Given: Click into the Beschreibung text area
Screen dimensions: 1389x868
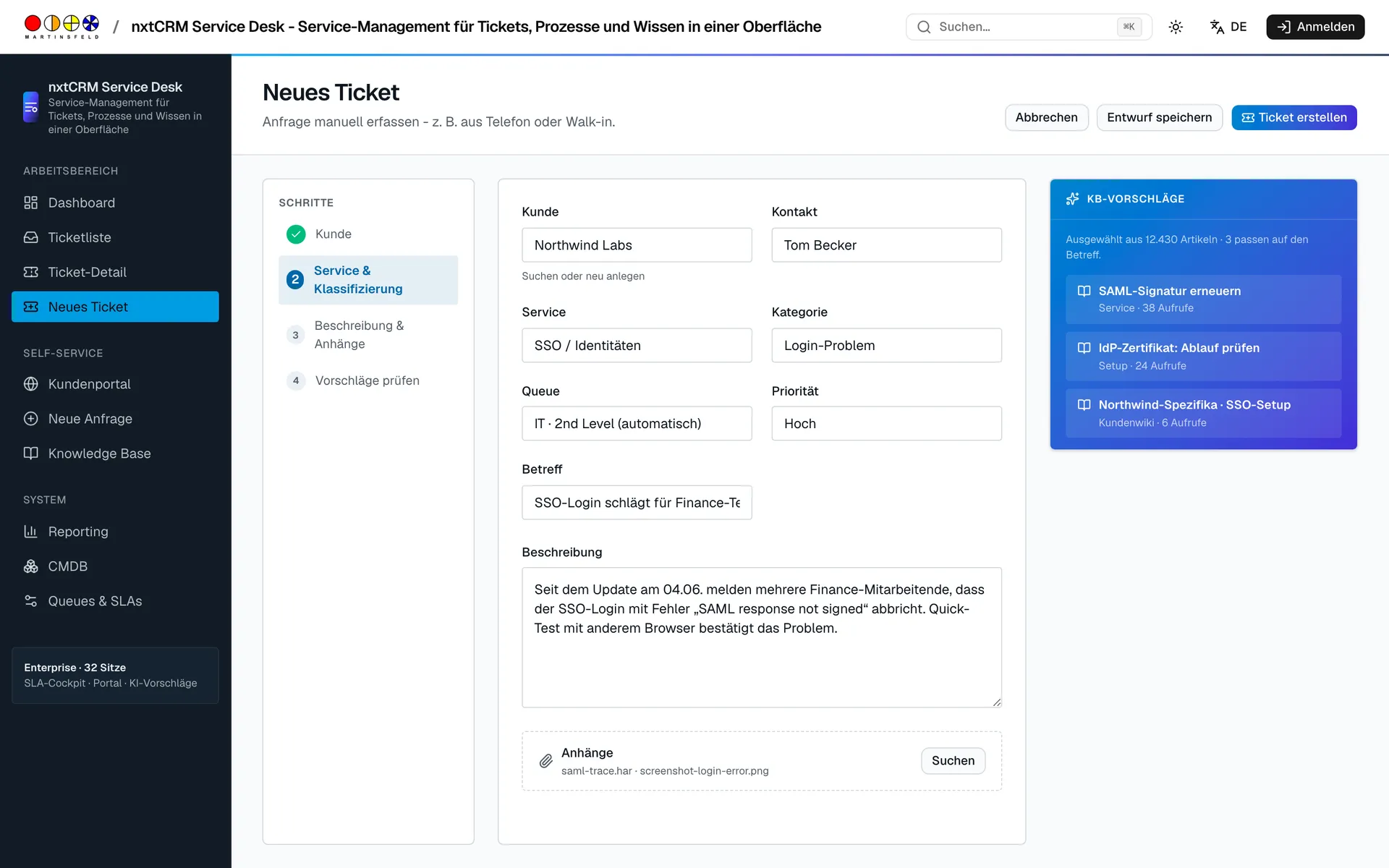Looking at the screenshot, I should tap(762, 637).
